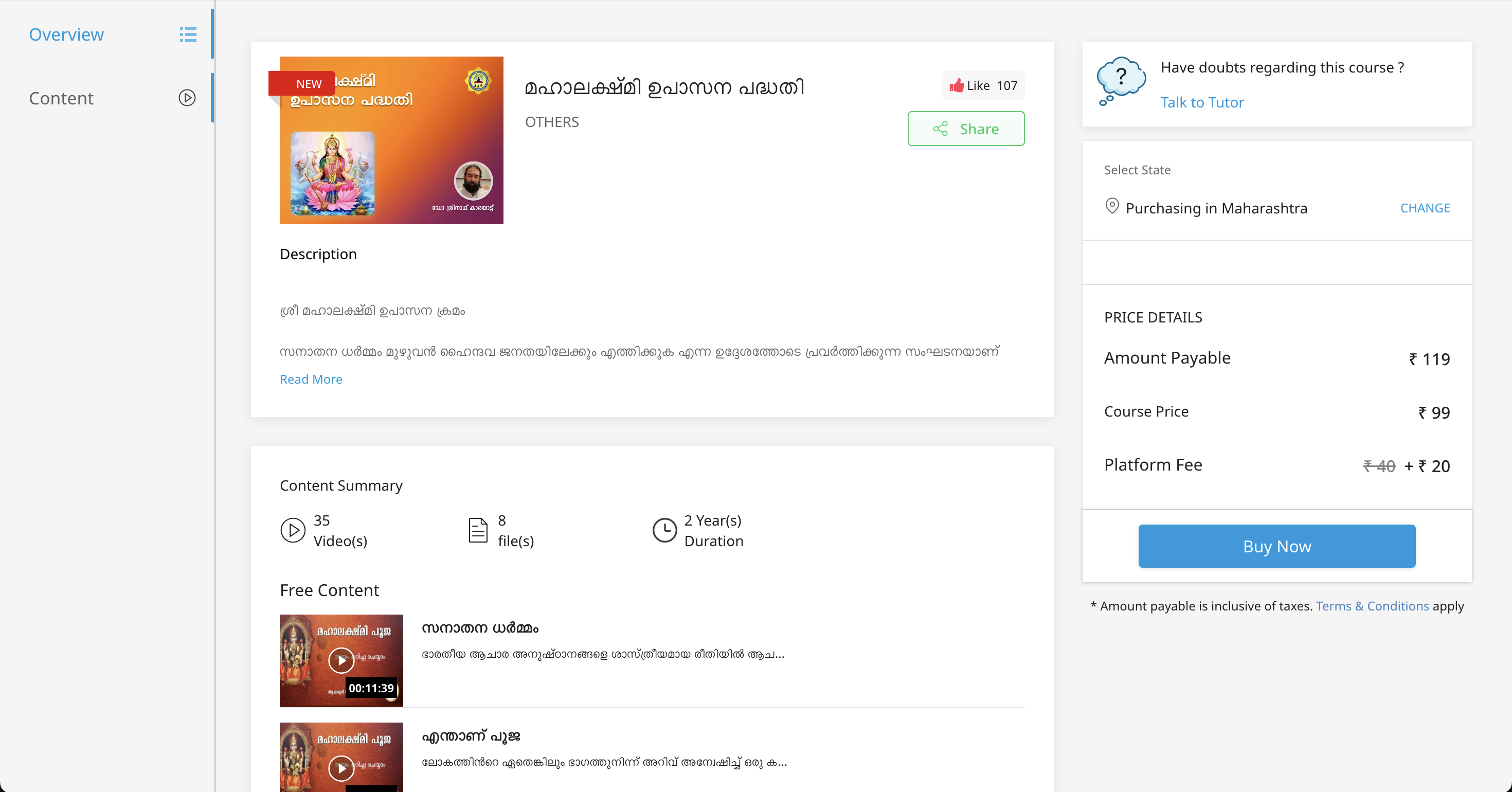Click the file(s) document icon
This screenshot has height=792, width=1512.
click(479, 530)
